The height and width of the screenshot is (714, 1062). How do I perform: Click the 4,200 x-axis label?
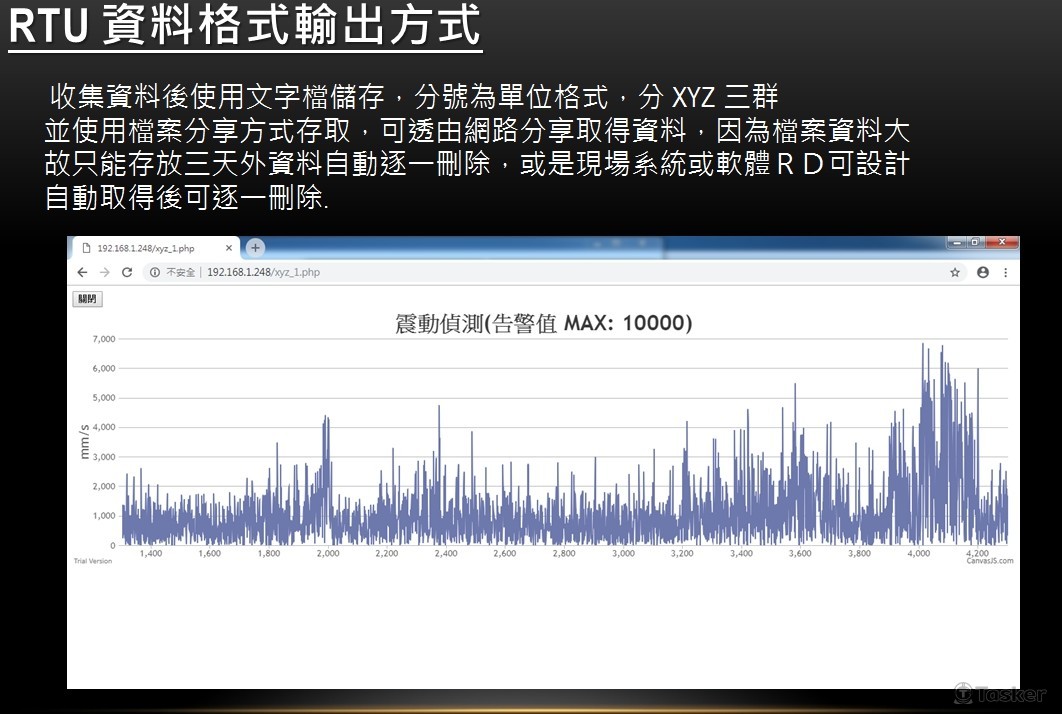[977, 552]
